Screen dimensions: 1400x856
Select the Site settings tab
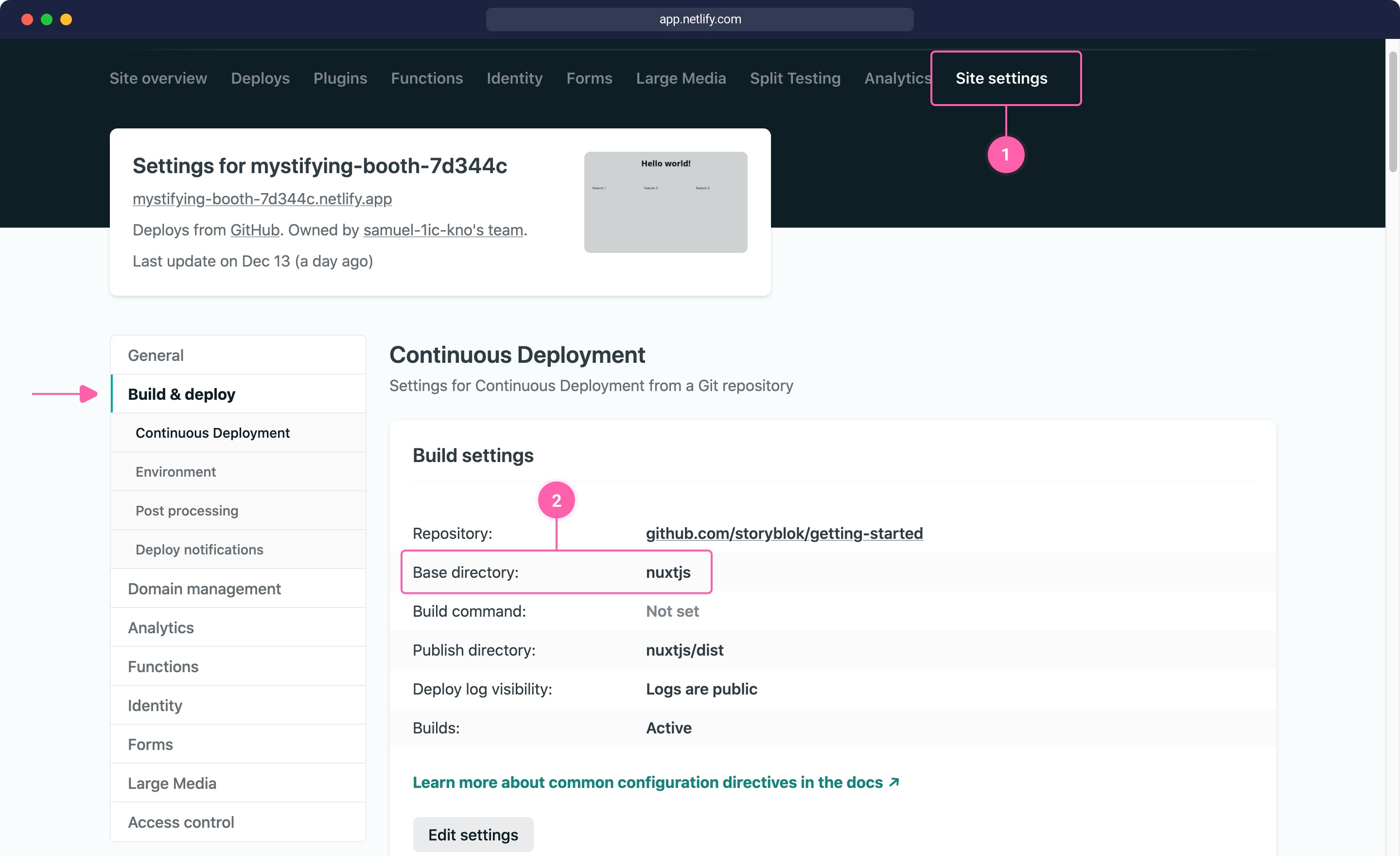tap(1001, 78)
